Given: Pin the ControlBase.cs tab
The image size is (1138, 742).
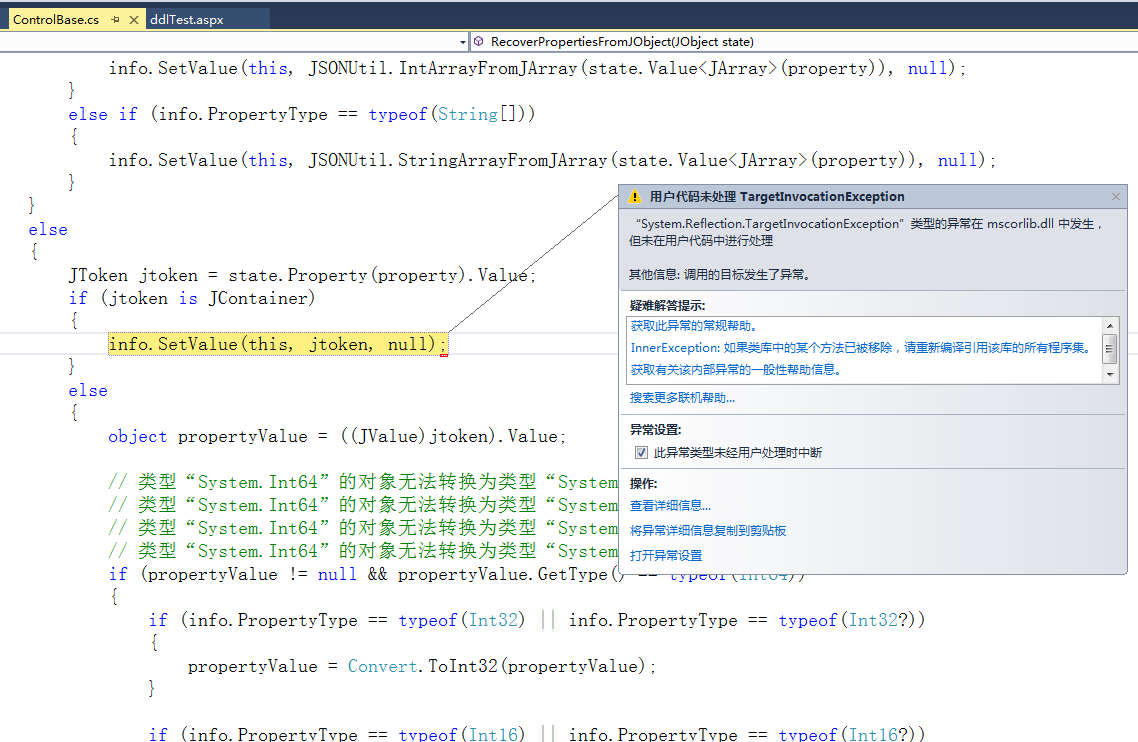Looking at the screenshot, I should pos(115,20).
